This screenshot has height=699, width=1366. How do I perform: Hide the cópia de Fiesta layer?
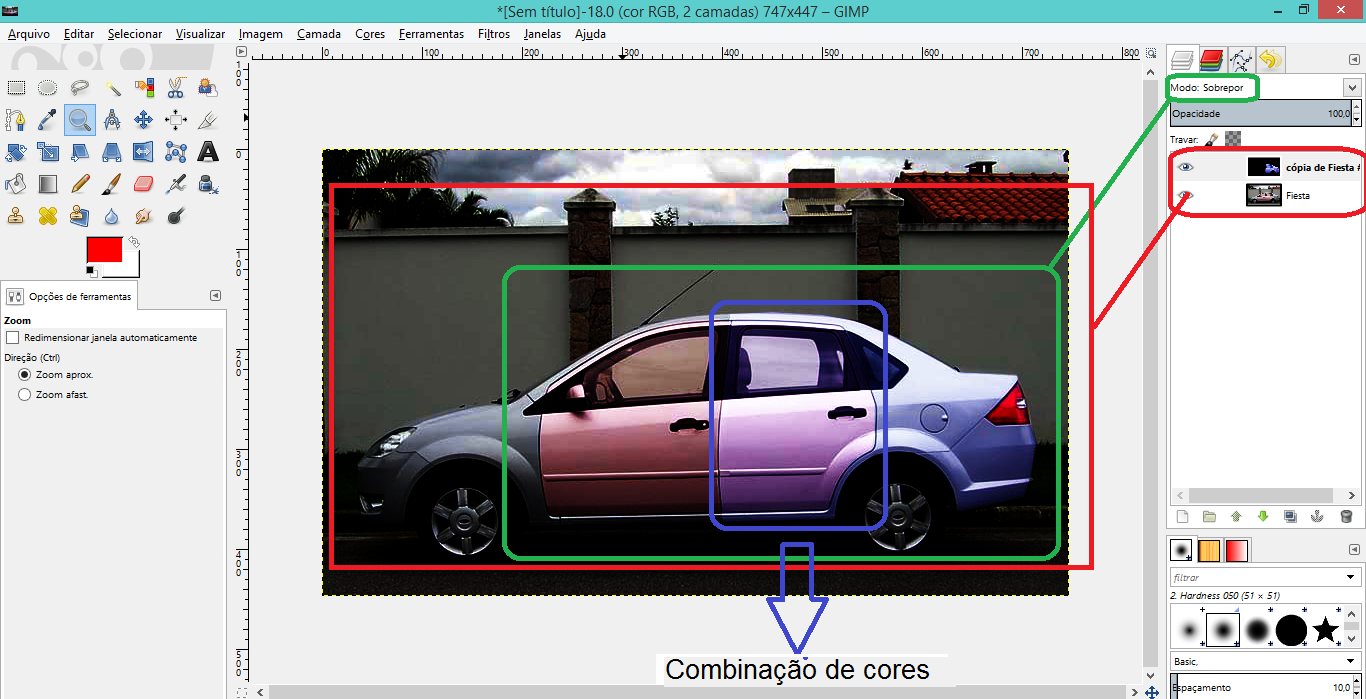[1186, 168]
